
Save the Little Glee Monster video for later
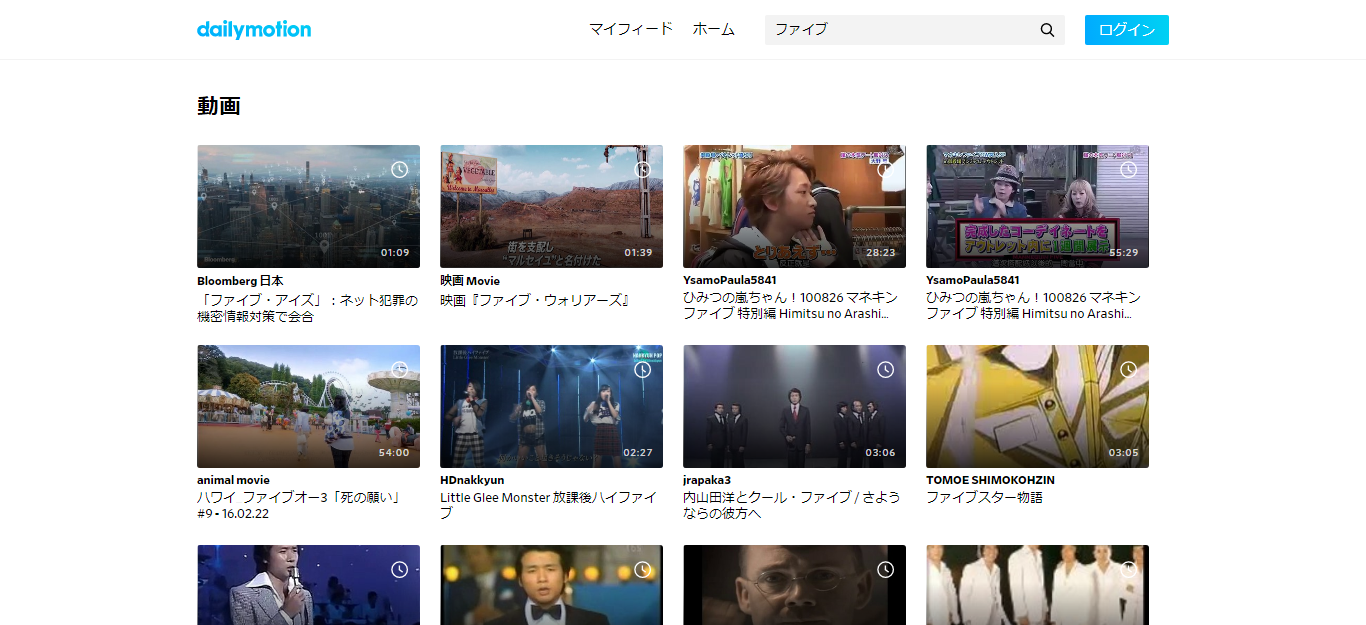click(643, 369)
